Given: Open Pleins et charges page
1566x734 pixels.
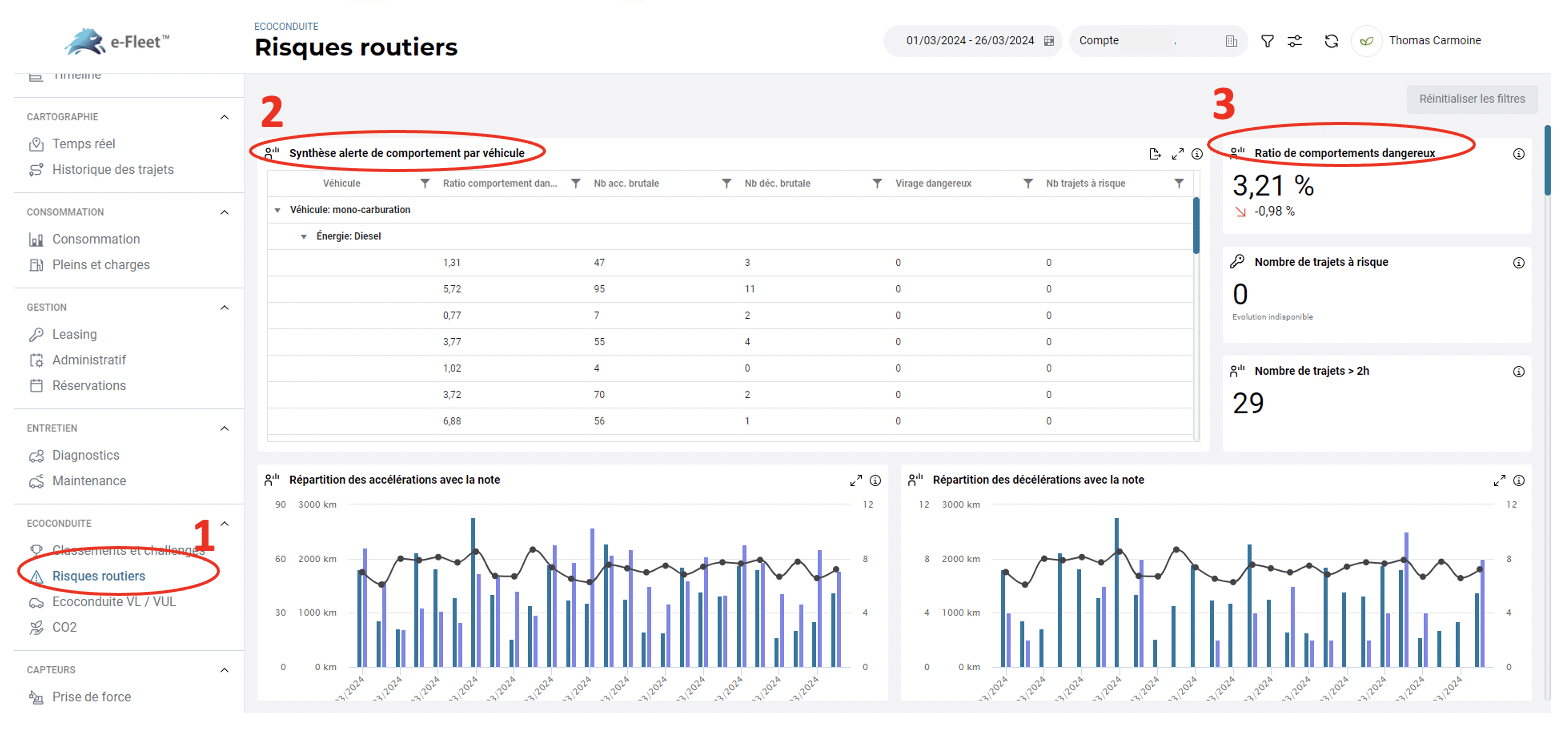Looking at the screenshot, I should pos(101,265).
